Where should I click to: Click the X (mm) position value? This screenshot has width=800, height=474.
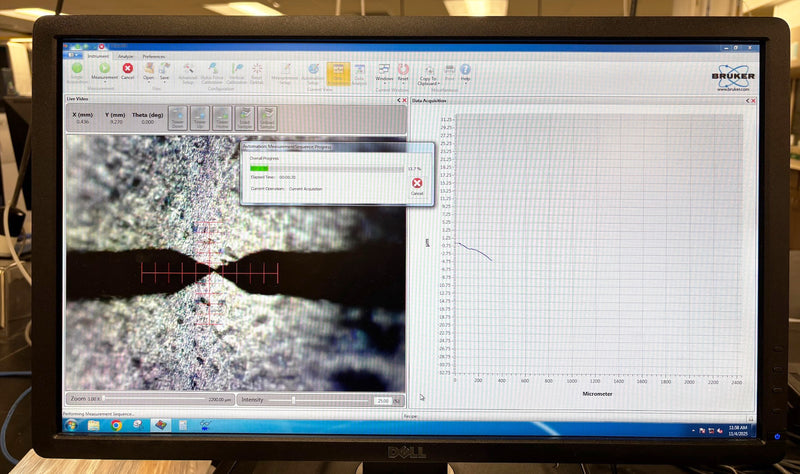(83, 122)
